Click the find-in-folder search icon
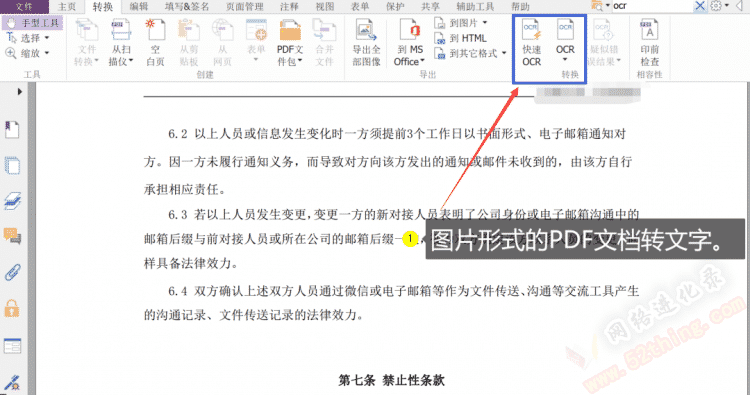Image resolution: width=750 pixels, height=395 pixels. coord(597,6)
